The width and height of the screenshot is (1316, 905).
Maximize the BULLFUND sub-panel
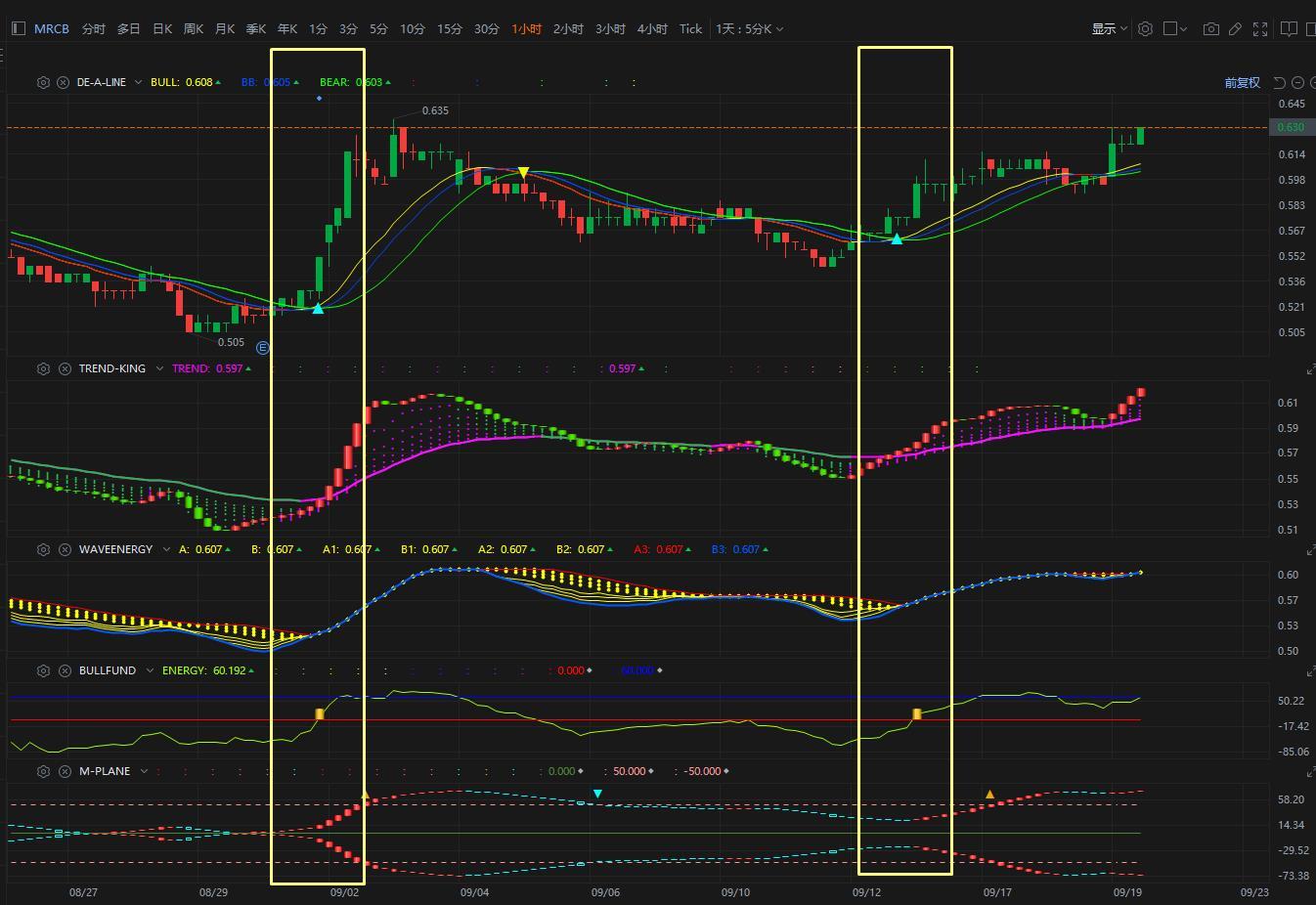pos(1310,671)
